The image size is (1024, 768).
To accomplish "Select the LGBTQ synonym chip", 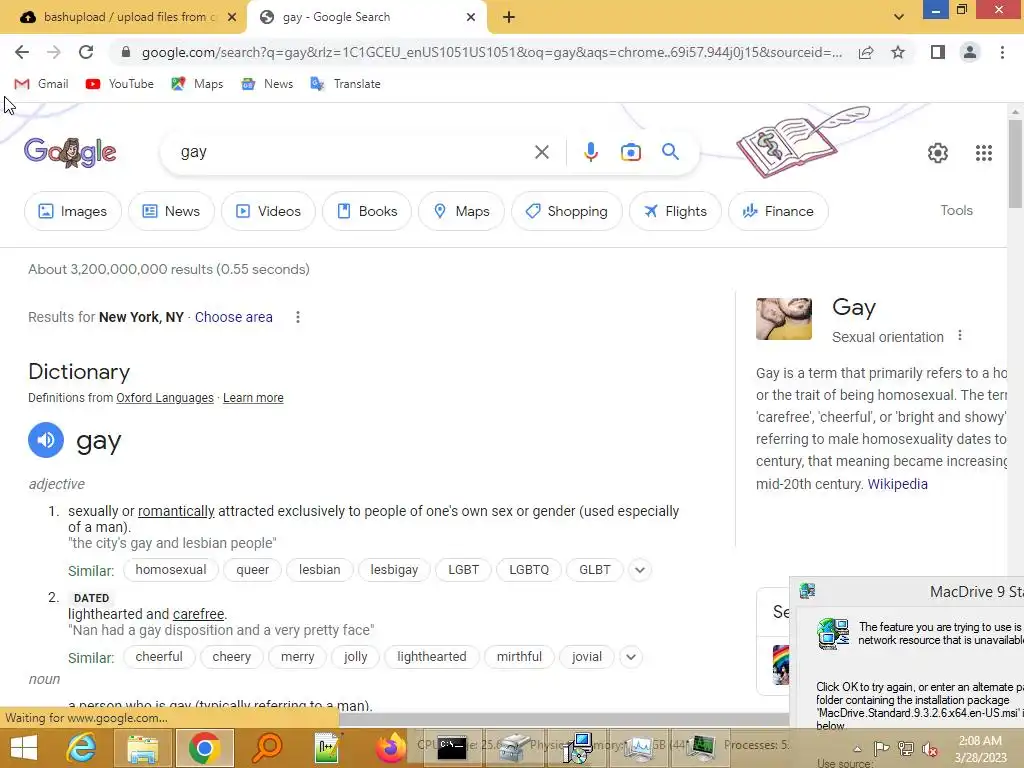I will point(529,569).
